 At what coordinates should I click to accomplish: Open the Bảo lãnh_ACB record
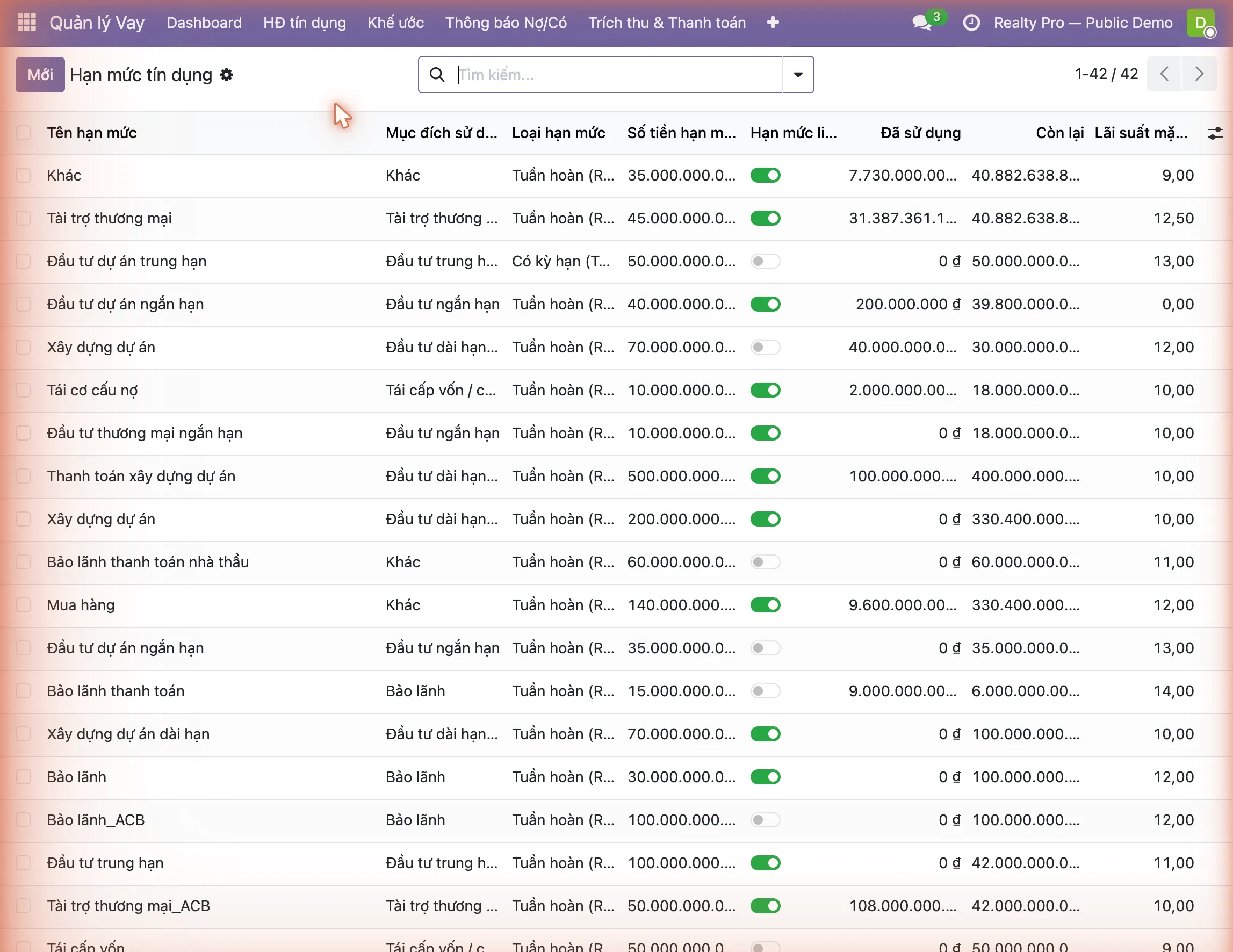(x=96, y=820)
